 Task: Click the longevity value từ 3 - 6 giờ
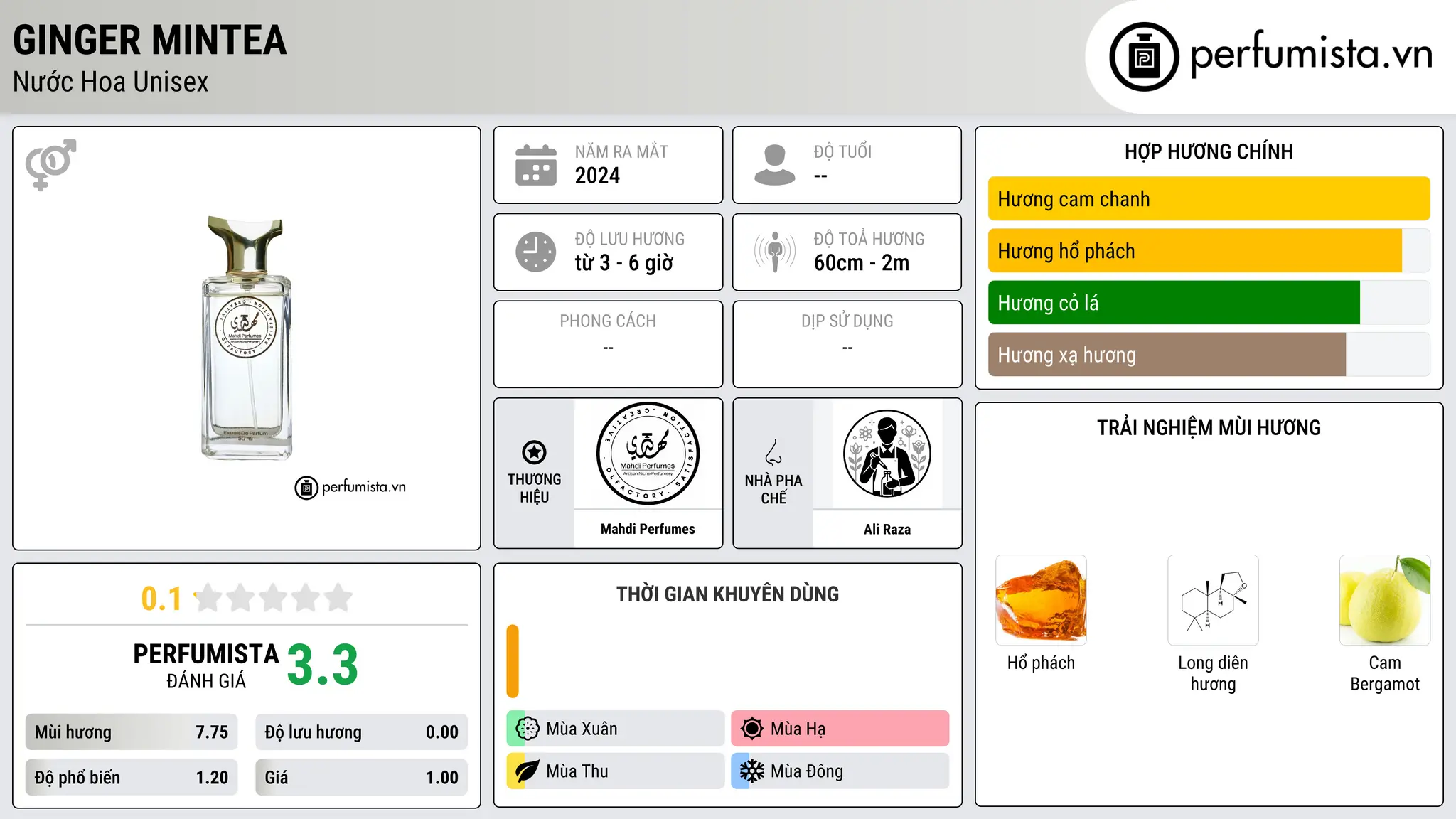[x=623, y=263]
